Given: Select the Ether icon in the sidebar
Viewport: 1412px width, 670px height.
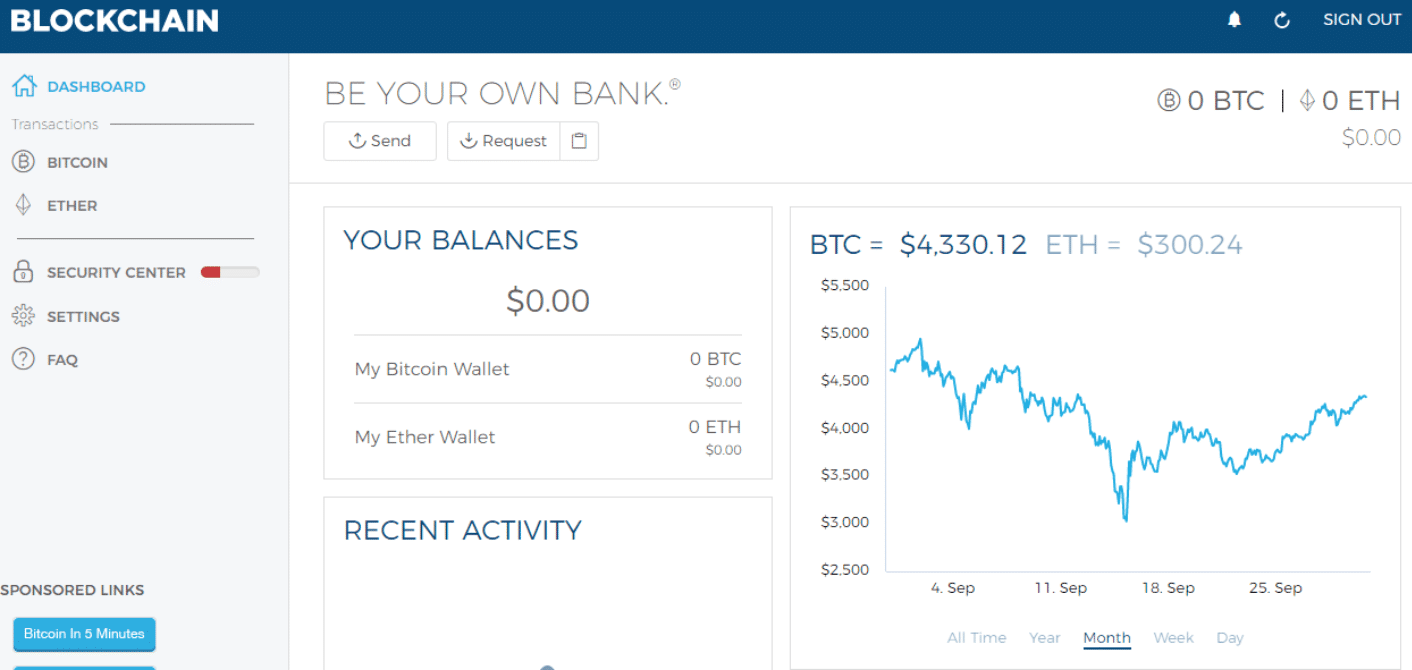Looking at the screenshot, I should (x=23, y=205).
